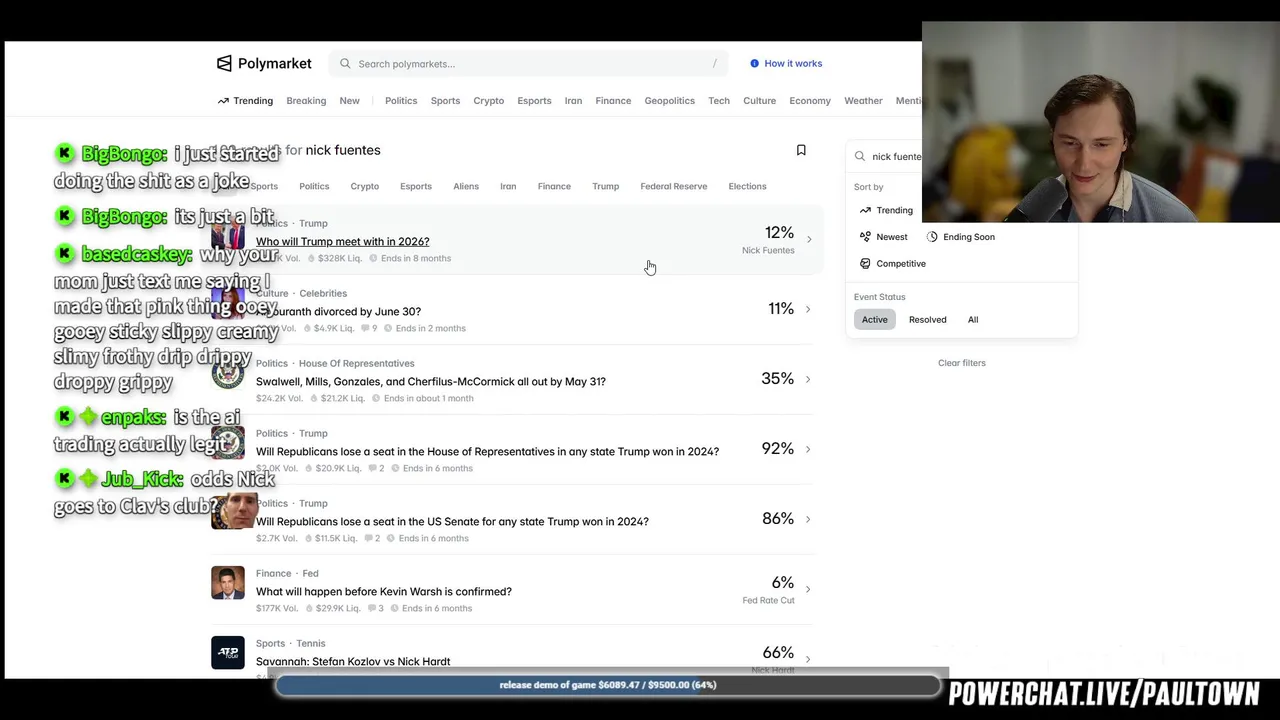The width and height of the screenshot is (1280, 720).
Task: Expand Republicans lose US Senate seat market
Action: [808, 519]
